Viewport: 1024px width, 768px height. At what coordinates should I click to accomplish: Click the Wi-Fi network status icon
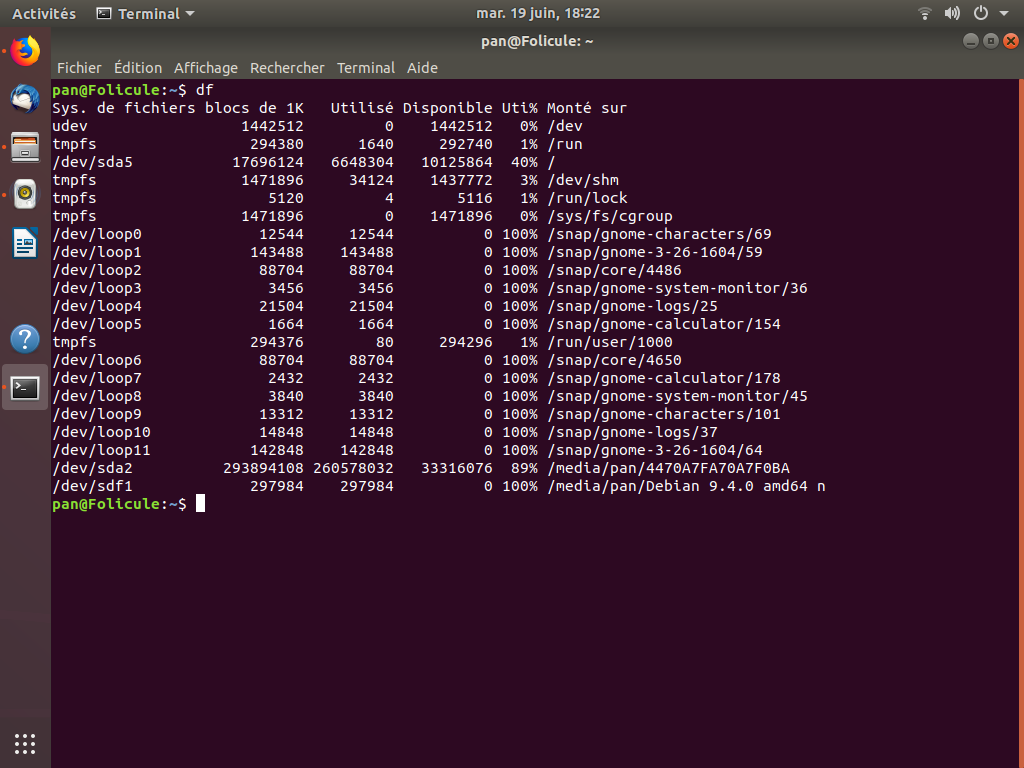pyautogui.click(x=925, y=14)
